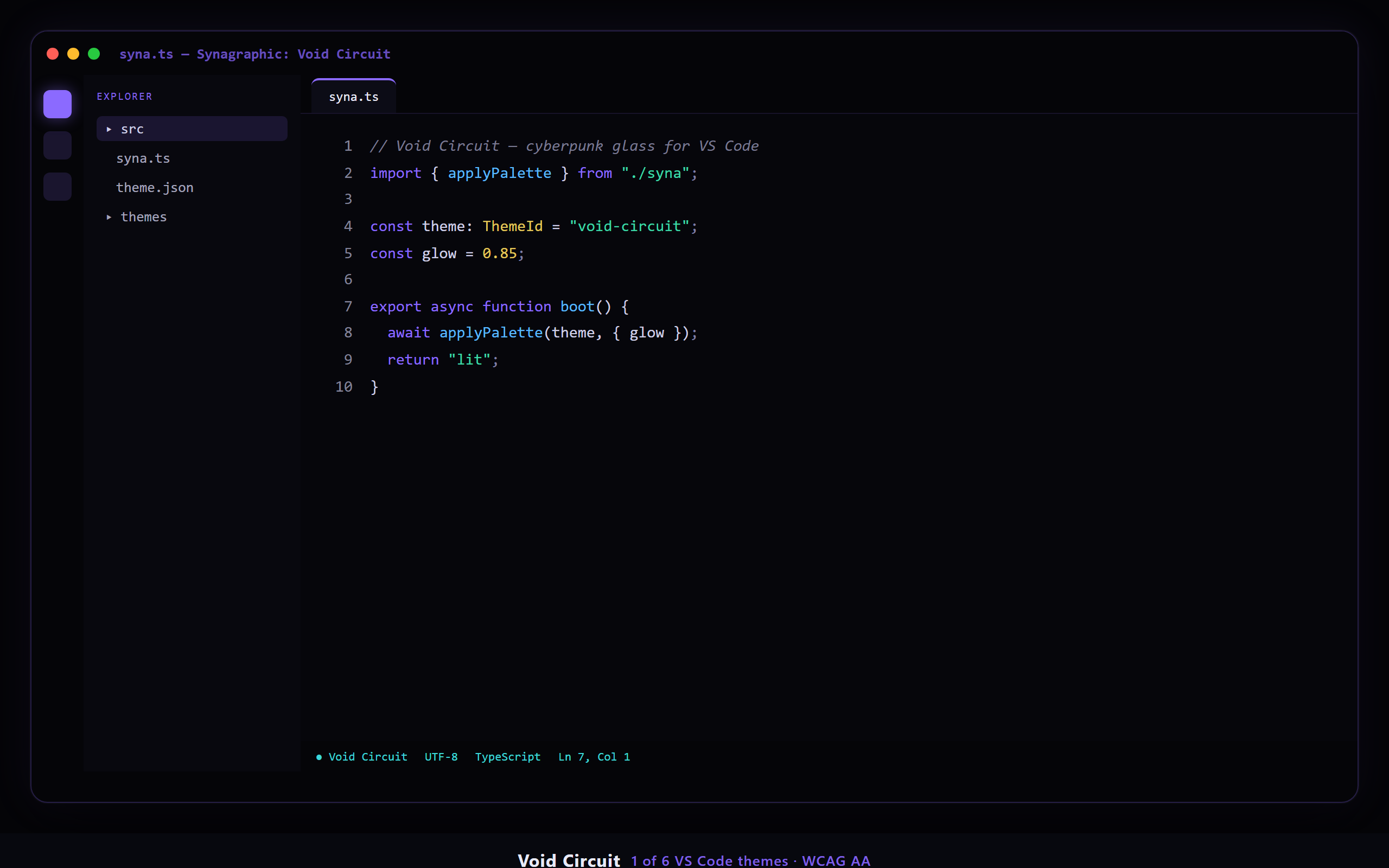Click the import keyword on line 2

tap(396, 173)
